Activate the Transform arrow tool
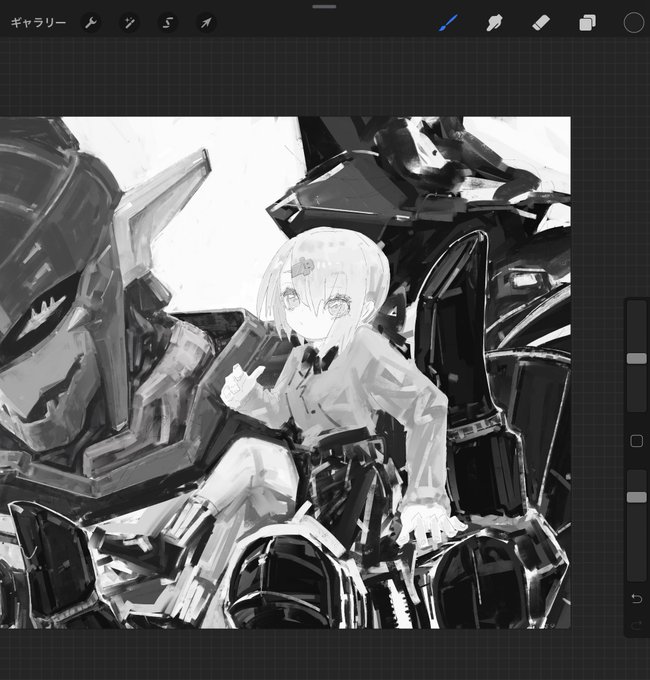Screen dimensions: 650x680 pyautogui.click(x=206, y=23)
